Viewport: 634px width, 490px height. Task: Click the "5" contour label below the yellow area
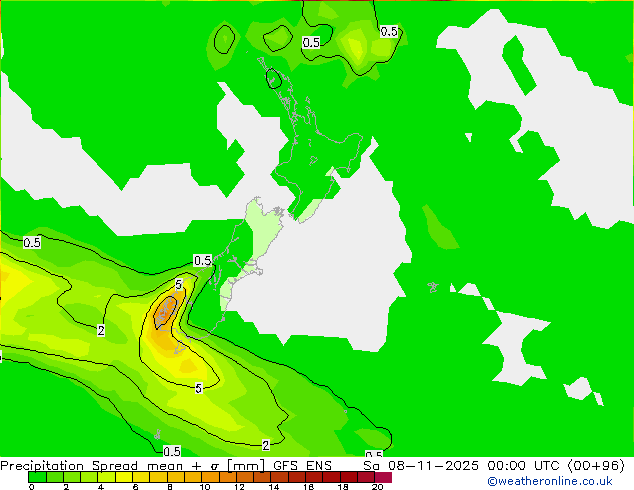pos(199,388)
